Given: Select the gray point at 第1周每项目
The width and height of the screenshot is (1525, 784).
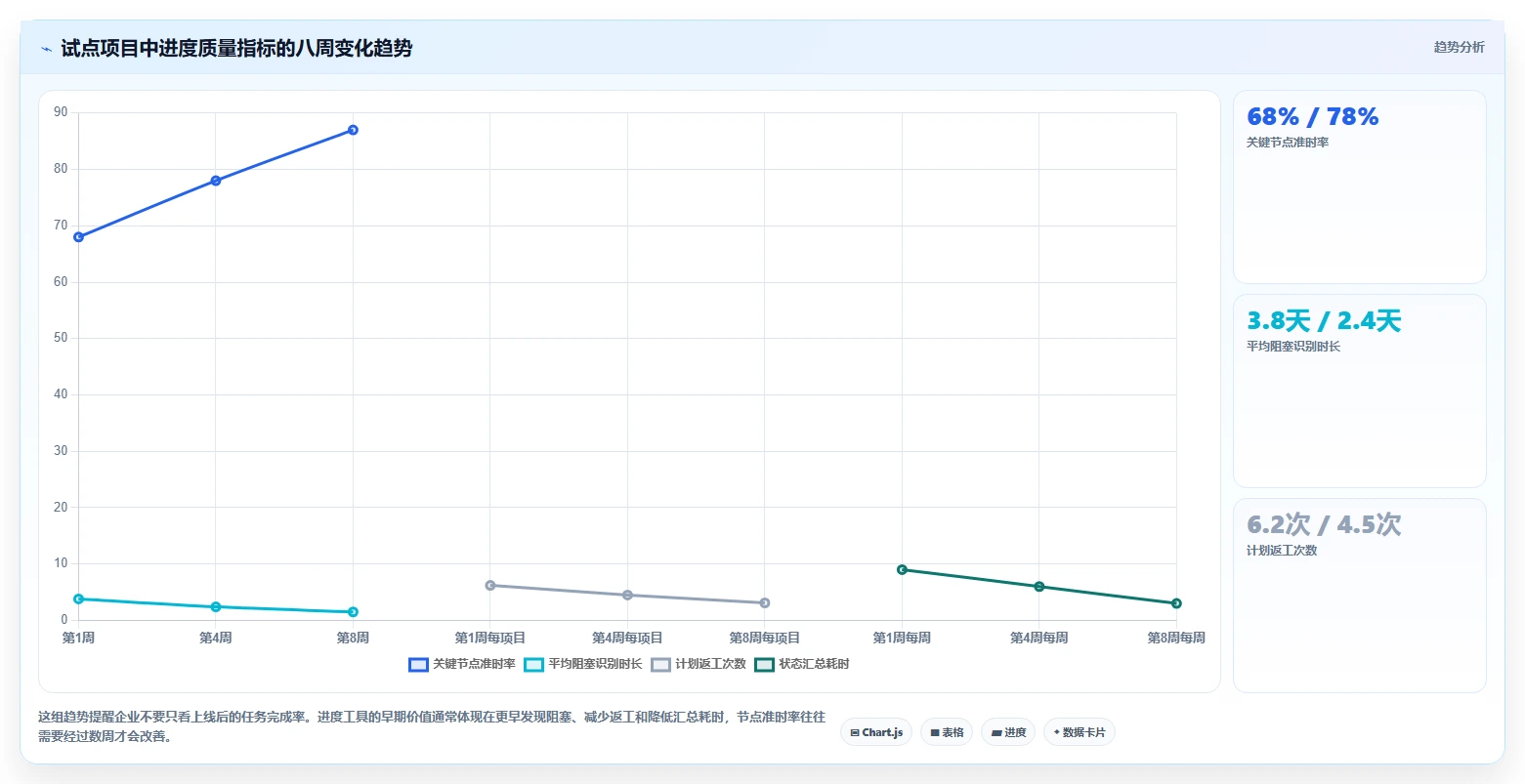Looking at the screenshot, I should tap(490, 586).
